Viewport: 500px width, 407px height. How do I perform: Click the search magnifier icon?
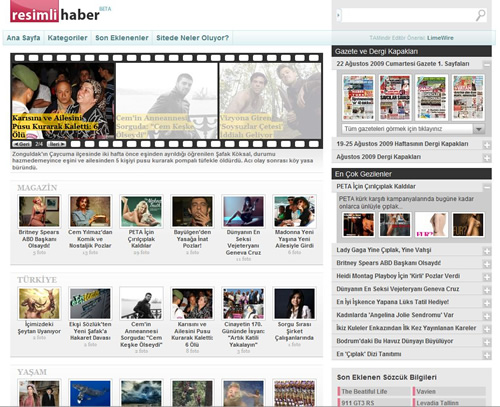point(480,16)
